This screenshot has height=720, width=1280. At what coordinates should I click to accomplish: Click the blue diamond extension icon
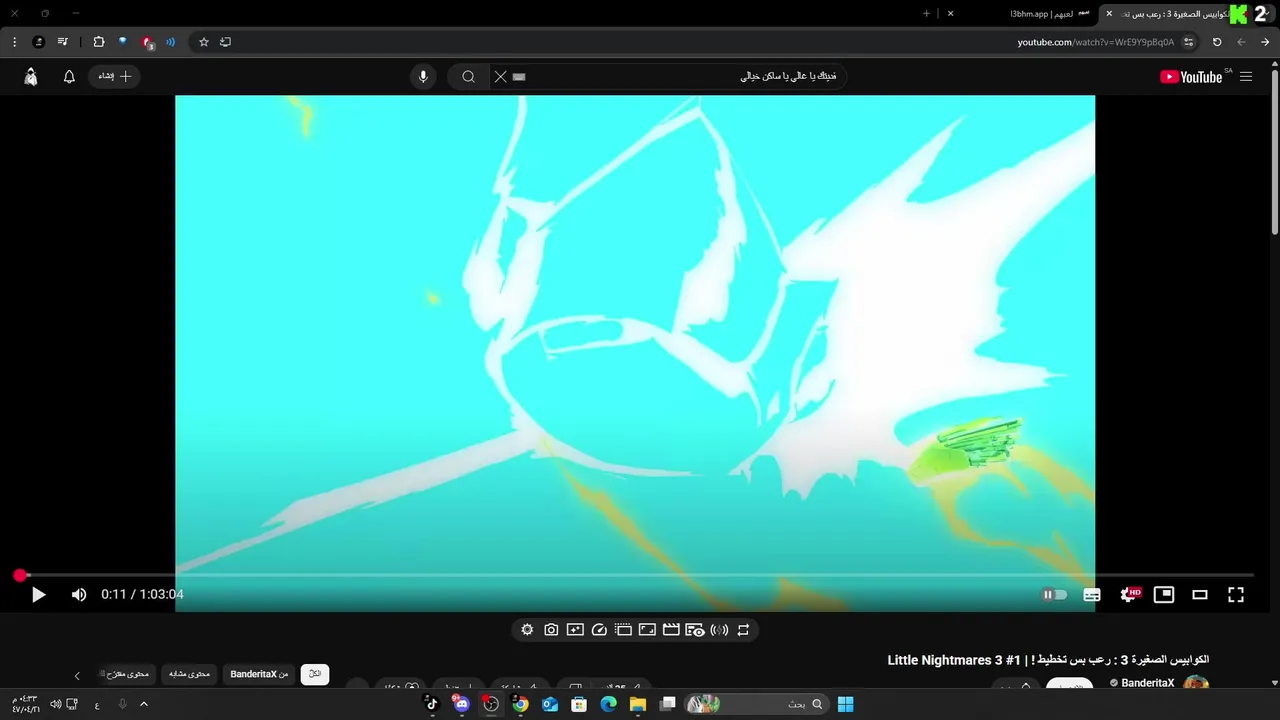pos(123,42)
